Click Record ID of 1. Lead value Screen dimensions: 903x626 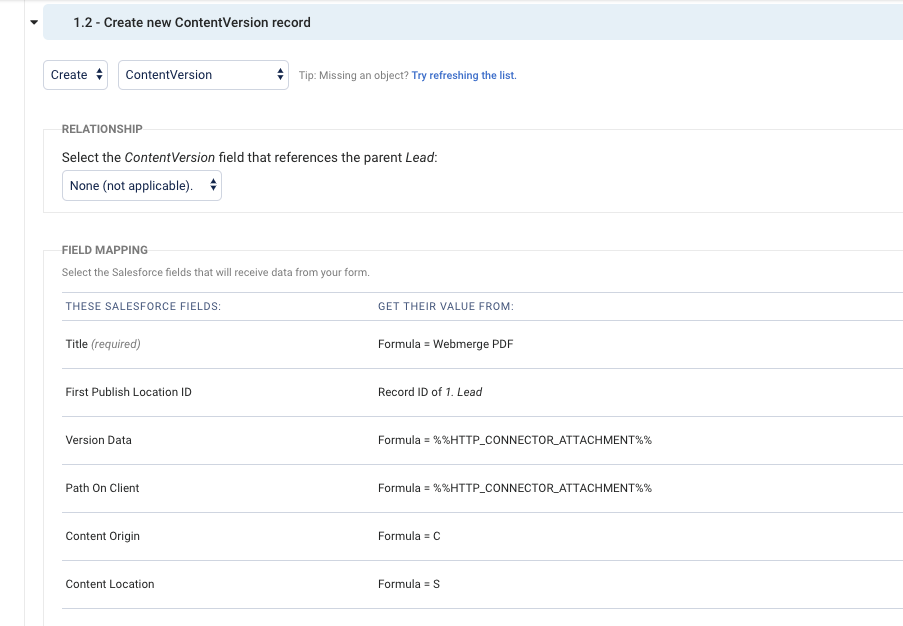click(x=430, y=392)
